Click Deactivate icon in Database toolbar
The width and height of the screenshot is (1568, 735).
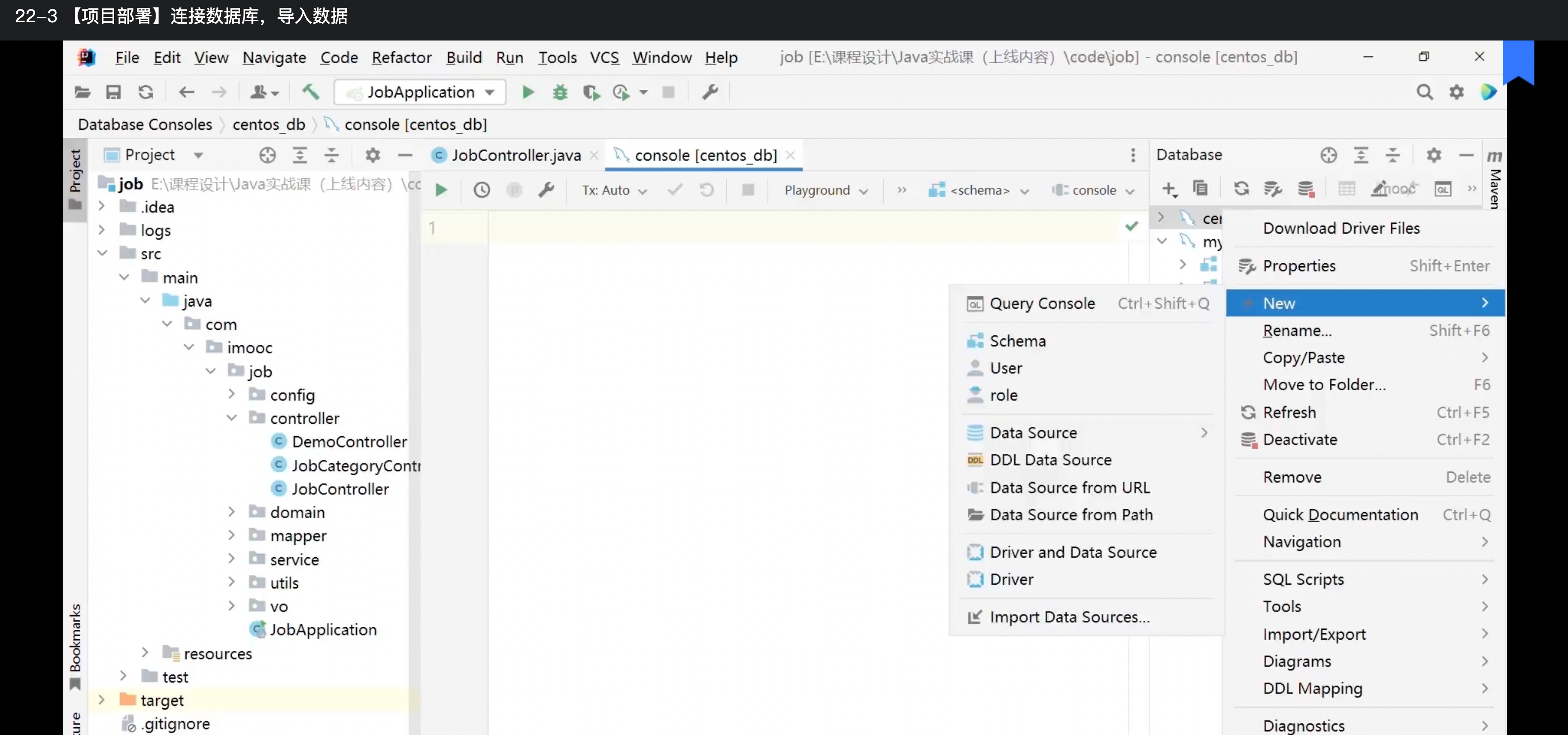click(1306, 189)
